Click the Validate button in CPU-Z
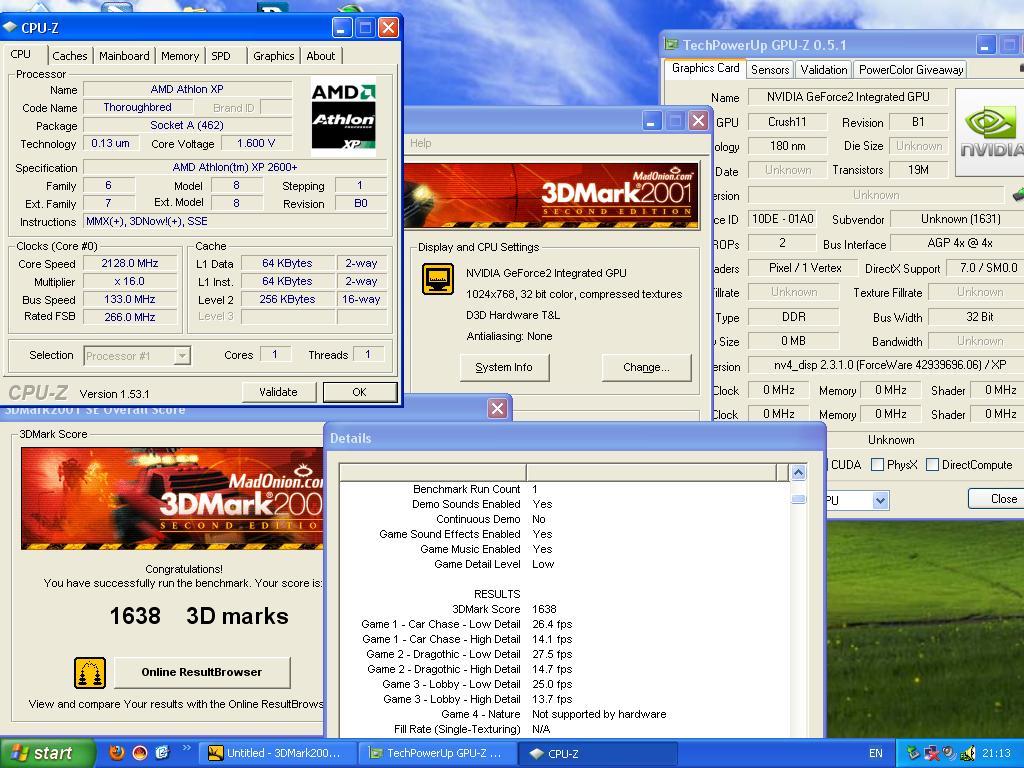The height and width of the screenshot is (768, 1024). (x=278, y=392)
